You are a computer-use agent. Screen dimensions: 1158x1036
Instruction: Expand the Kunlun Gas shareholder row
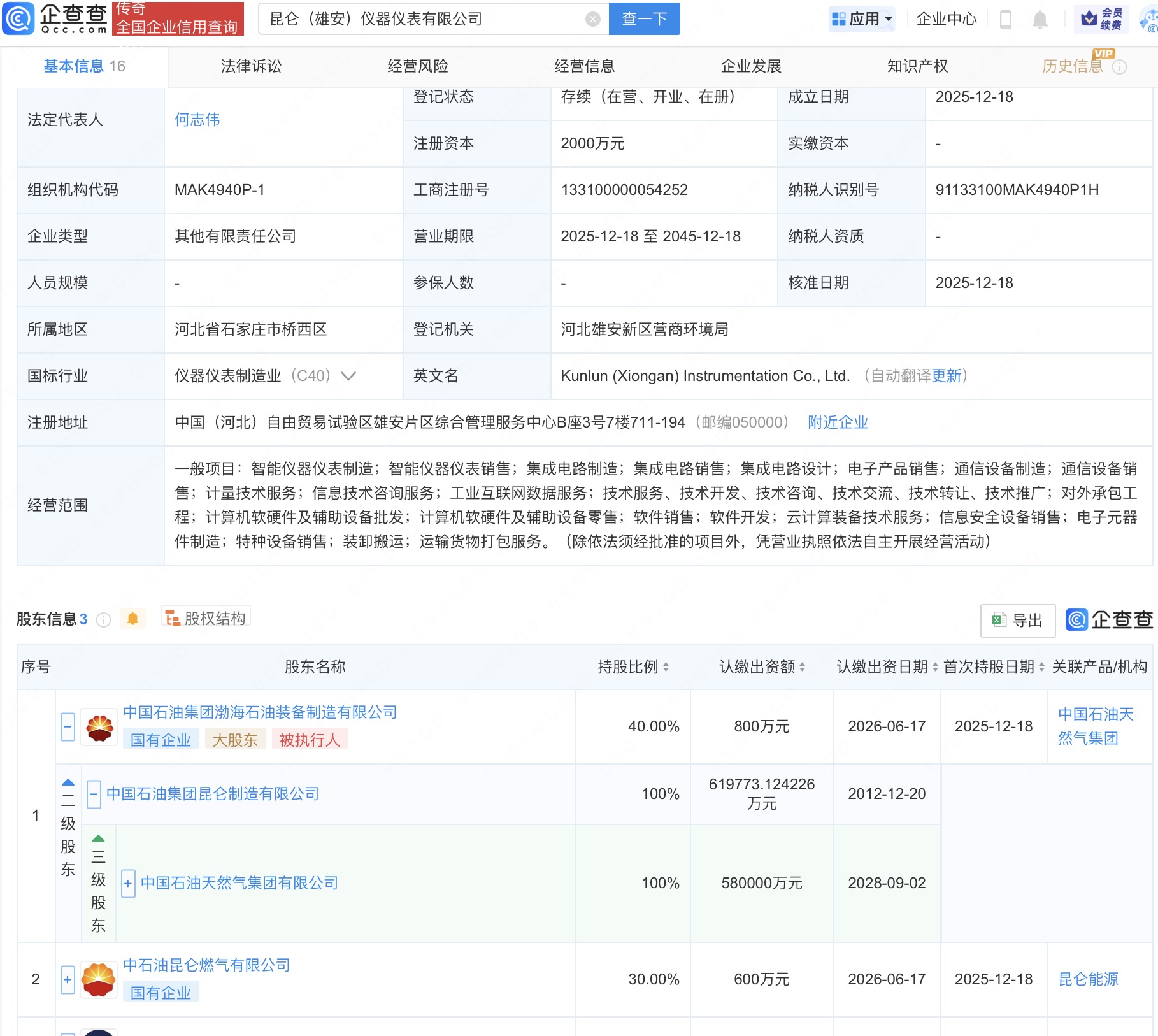(x=68, y=979)
